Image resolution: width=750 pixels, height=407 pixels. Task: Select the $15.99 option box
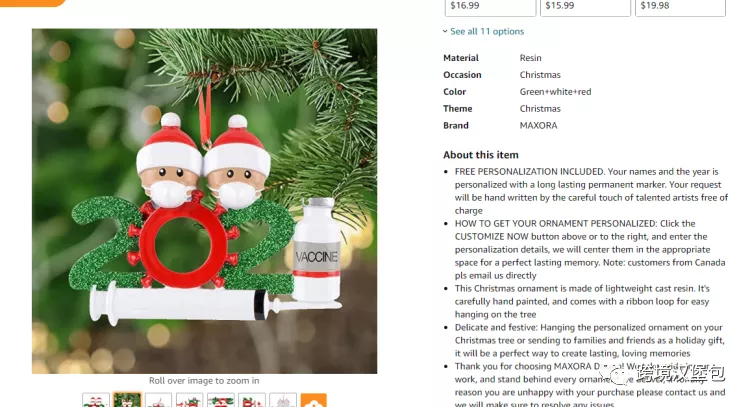tap(585, 7)
